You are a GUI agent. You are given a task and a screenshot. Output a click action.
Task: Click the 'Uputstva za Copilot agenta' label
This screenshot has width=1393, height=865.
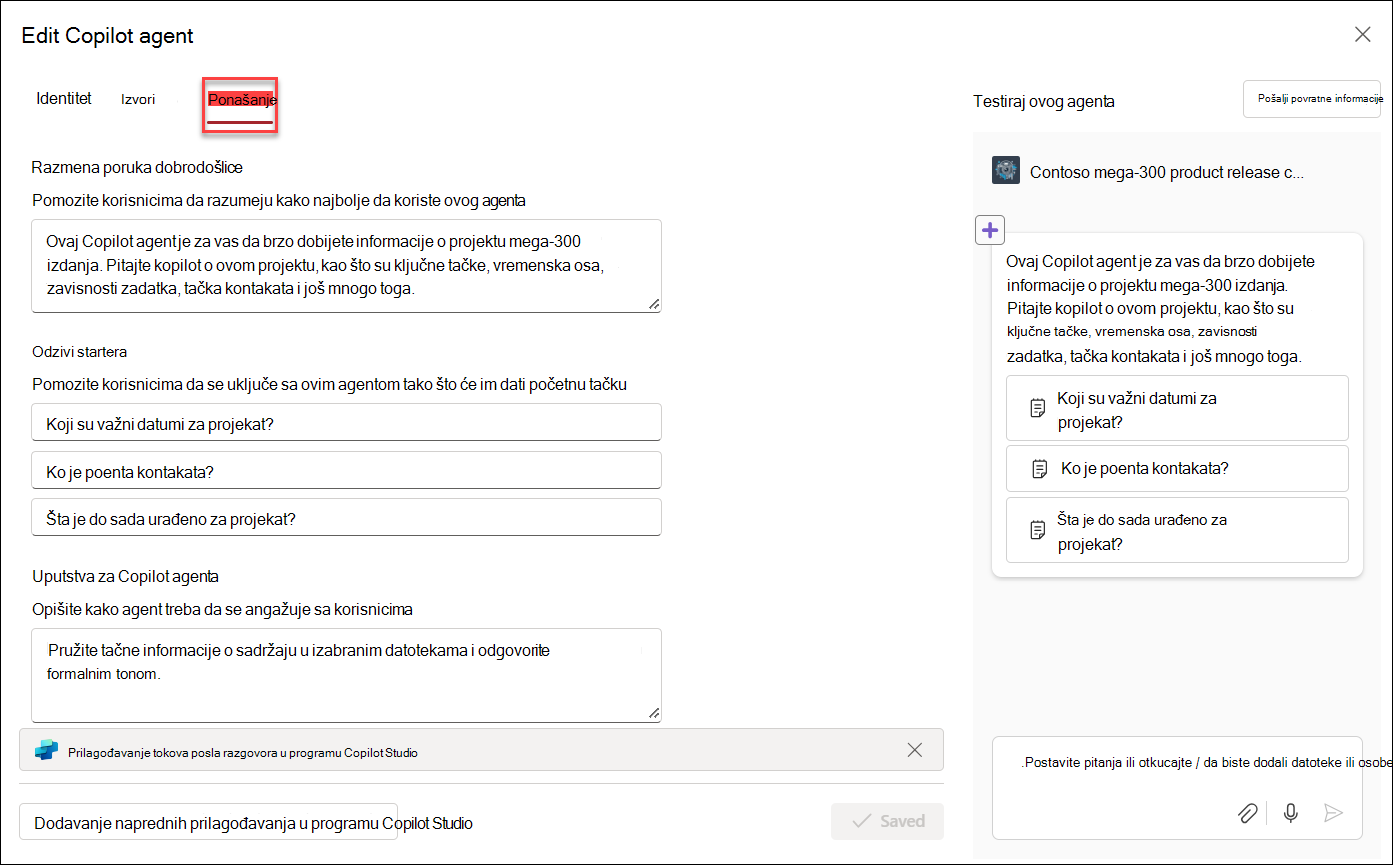[125, 576]
